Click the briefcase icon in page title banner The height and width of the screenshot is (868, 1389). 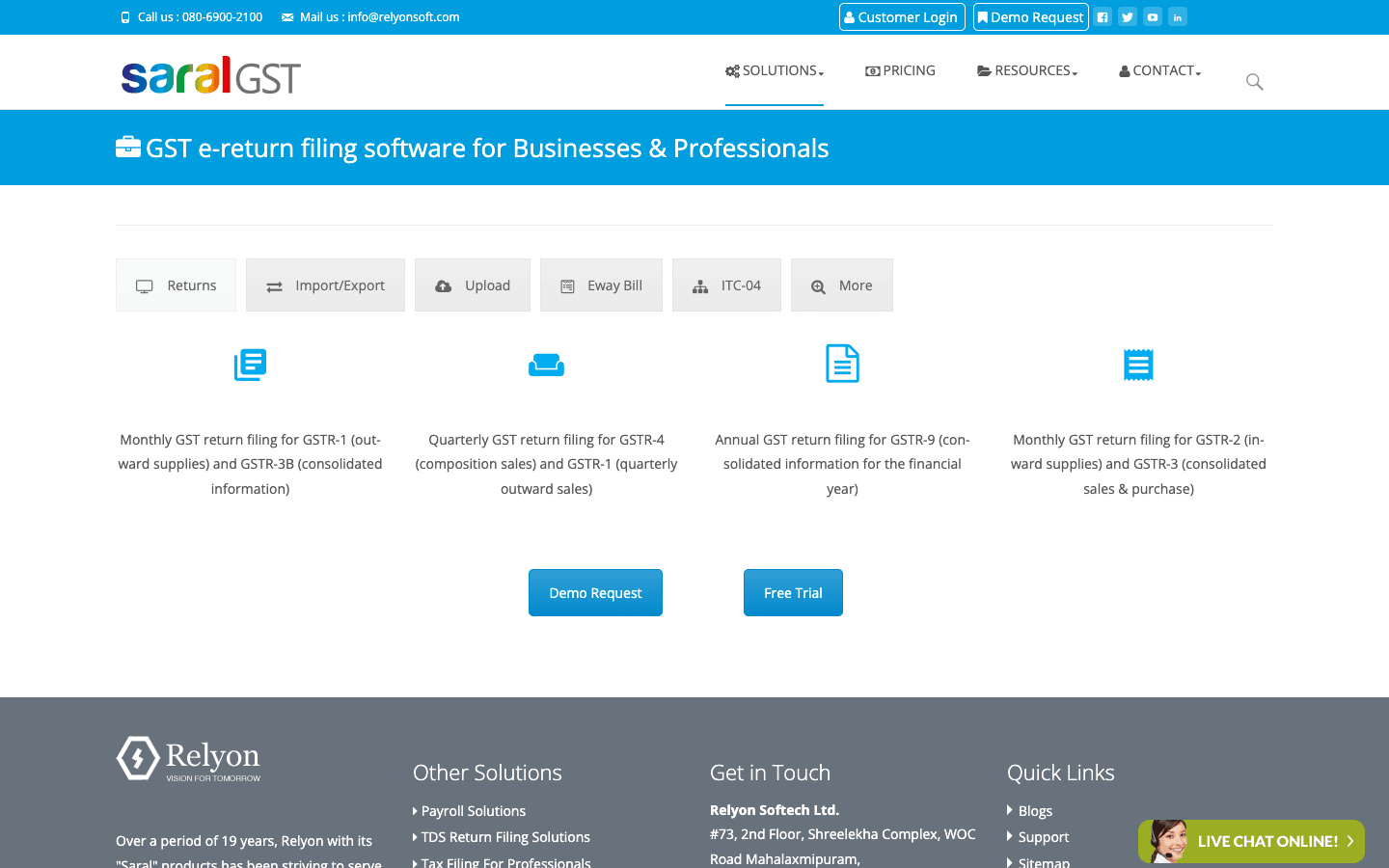128,147
